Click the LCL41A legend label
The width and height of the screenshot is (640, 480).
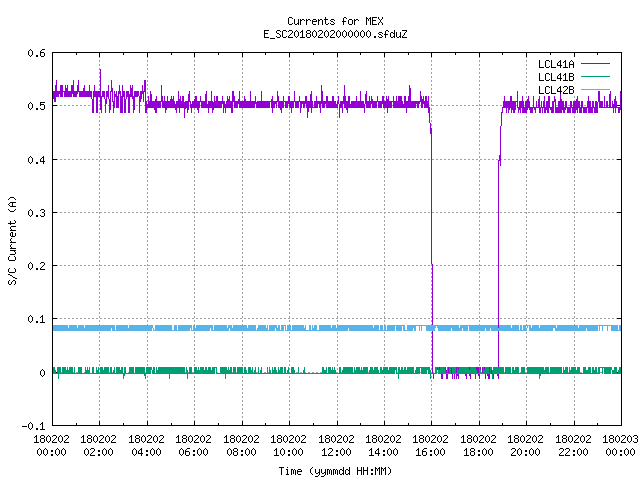click(x=556, y=64)
